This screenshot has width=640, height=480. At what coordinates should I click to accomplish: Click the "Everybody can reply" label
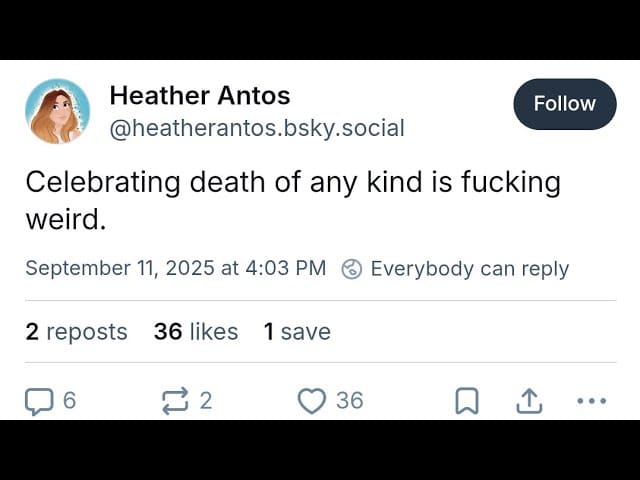click(469, 269)
